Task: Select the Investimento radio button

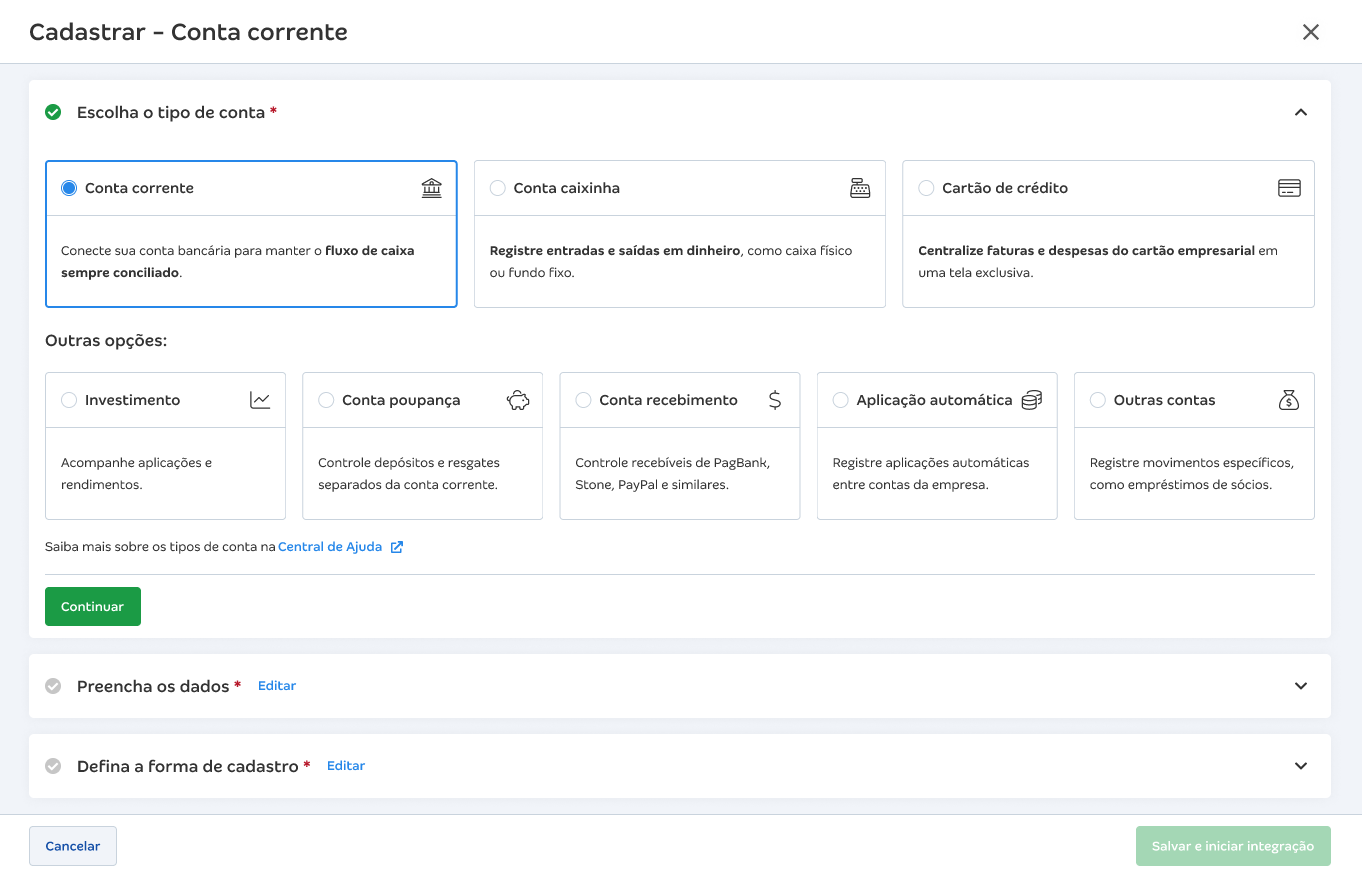Action: (69, 400)
